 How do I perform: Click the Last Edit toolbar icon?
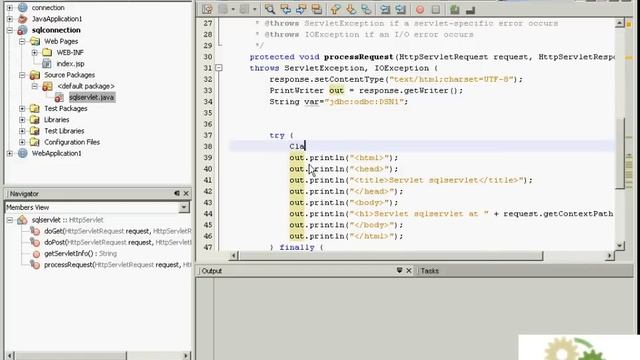coord(207,9)
